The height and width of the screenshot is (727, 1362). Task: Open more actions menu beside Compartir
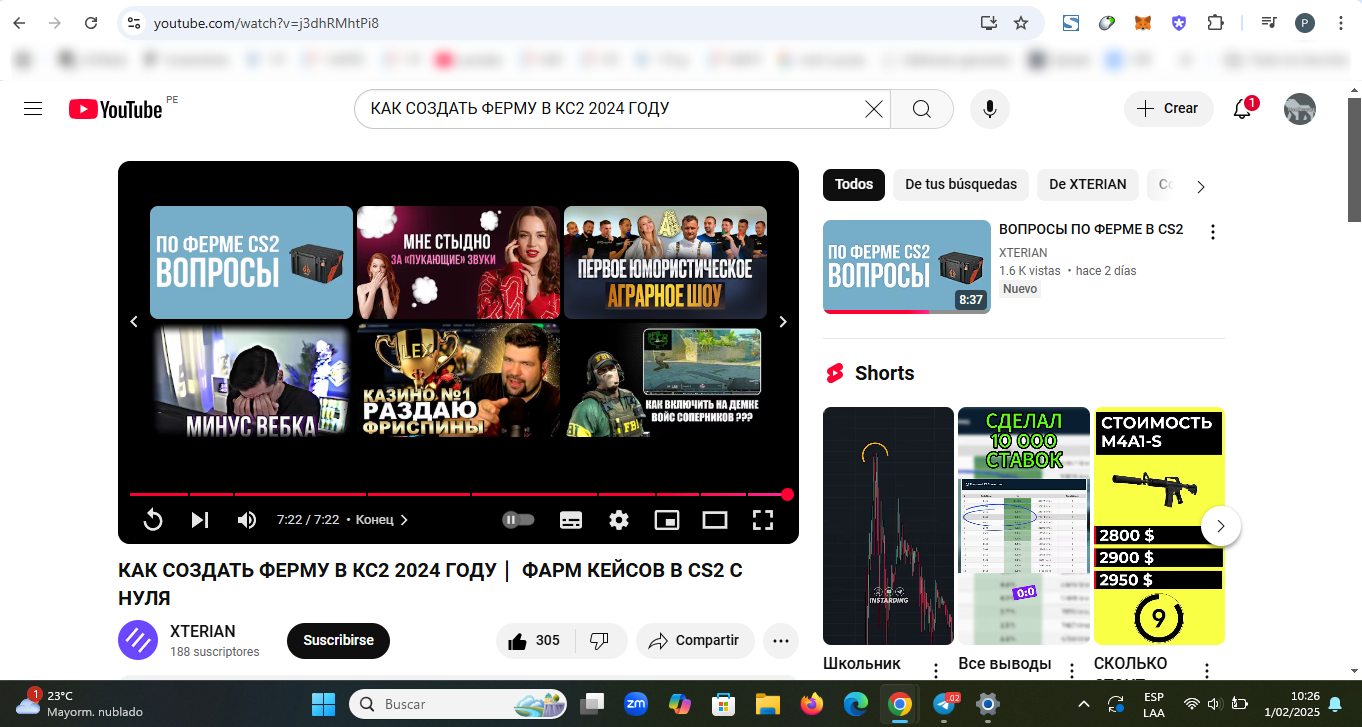pos(781,641)
